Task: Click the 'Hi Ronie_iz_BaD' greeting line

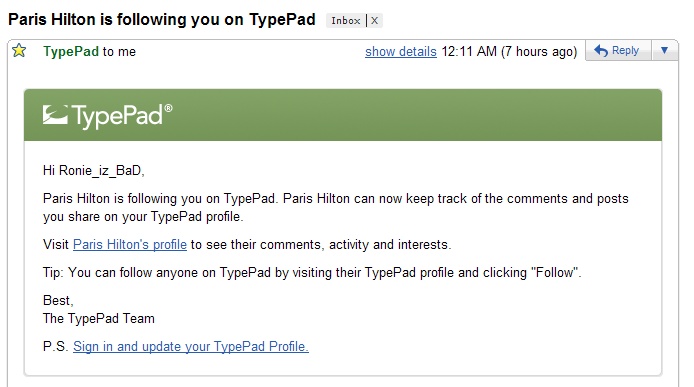Action: pyautogui.click(x=94, y=170)
